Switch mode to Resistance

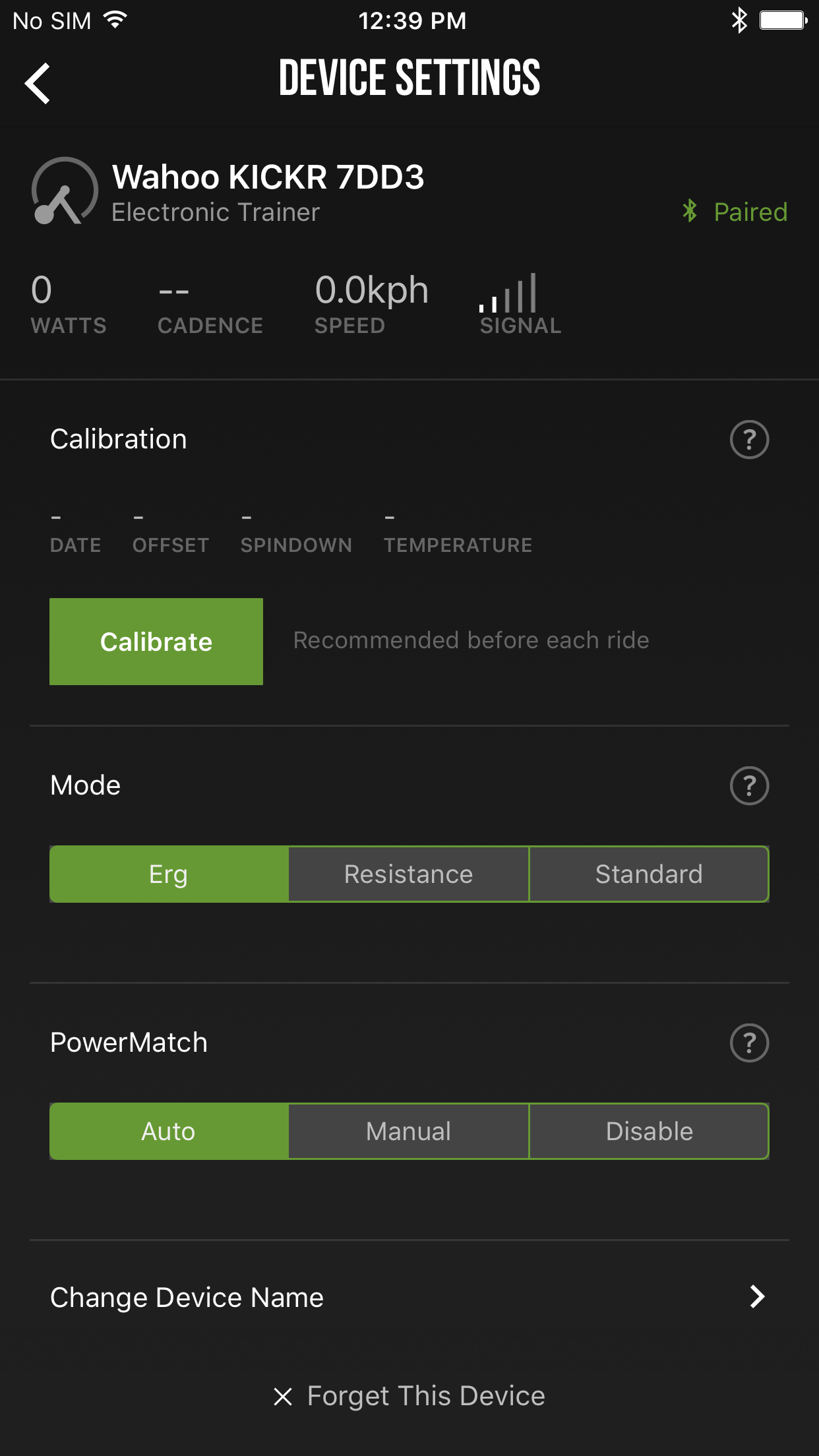click(x=409, y=874)
